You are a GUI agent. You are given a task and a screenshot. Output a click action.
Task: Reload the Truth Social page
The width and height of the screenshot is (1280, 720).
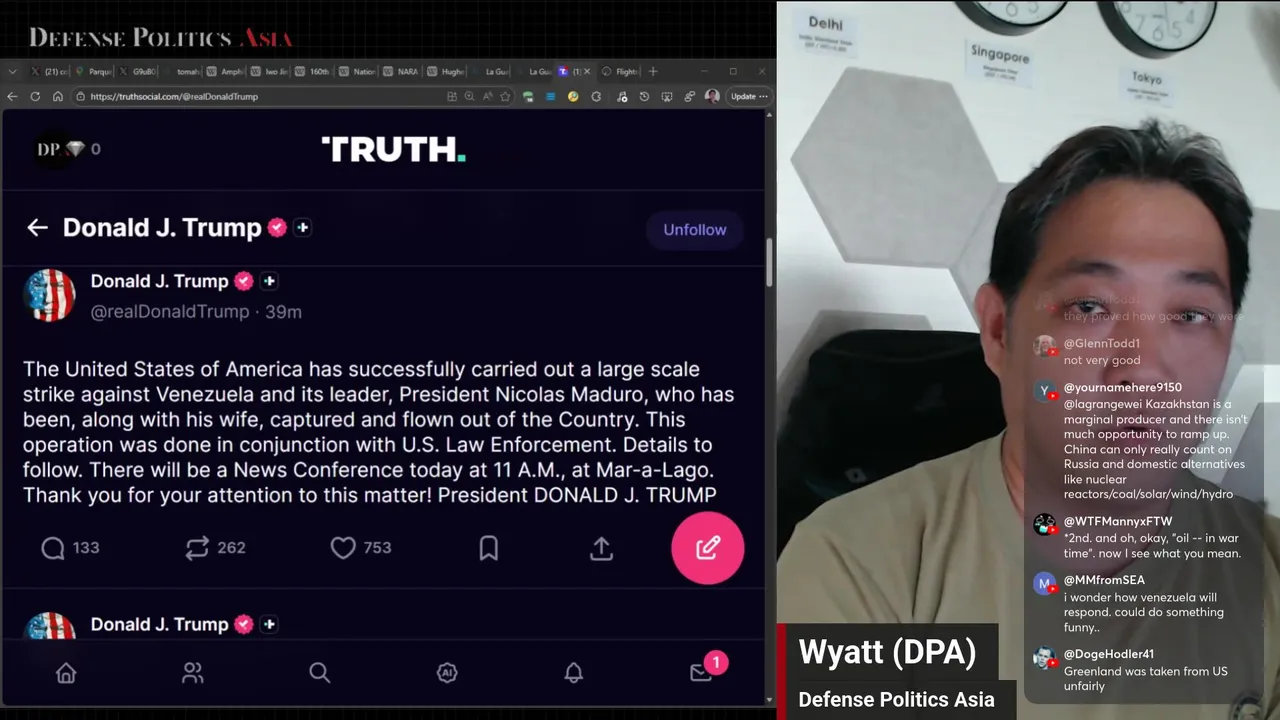click(x=35, y=96)
